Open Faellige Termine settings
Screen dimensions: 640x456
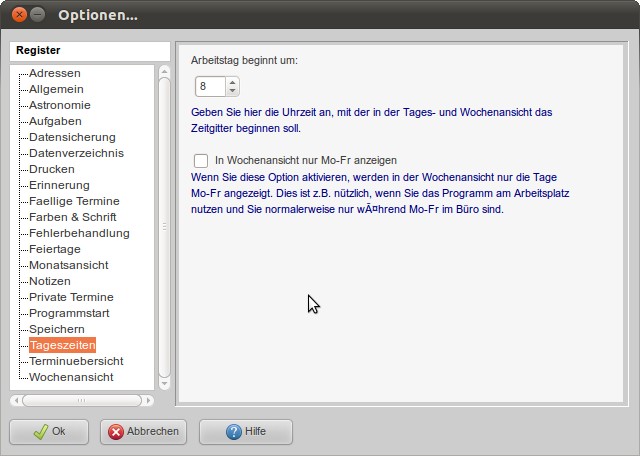(x=74, y=201)
